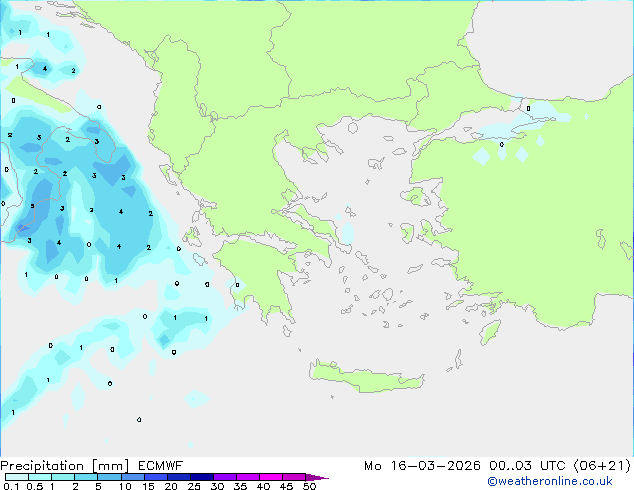Click the 5–10 mm legend color swatch

[109, 477]
